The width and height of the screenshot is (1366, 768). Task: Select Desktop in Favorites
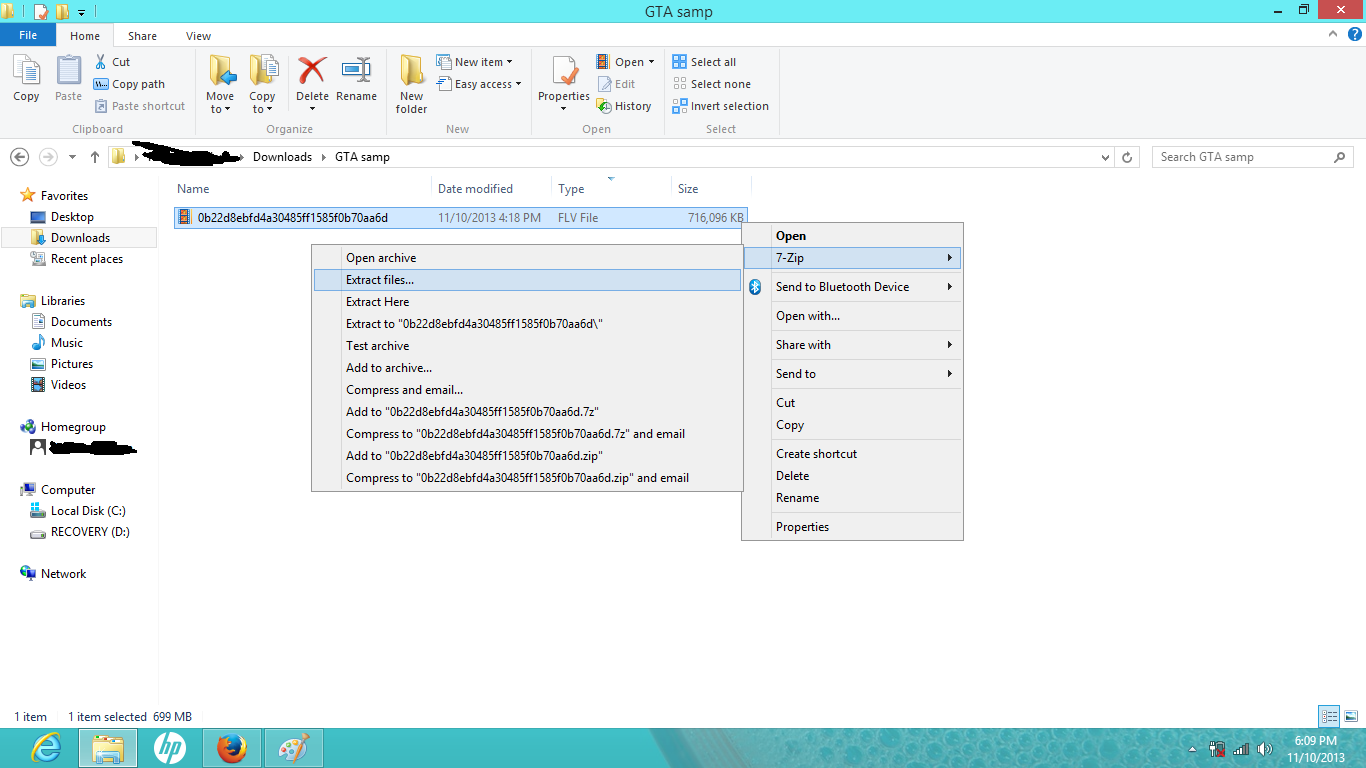(x=72, y=217)
